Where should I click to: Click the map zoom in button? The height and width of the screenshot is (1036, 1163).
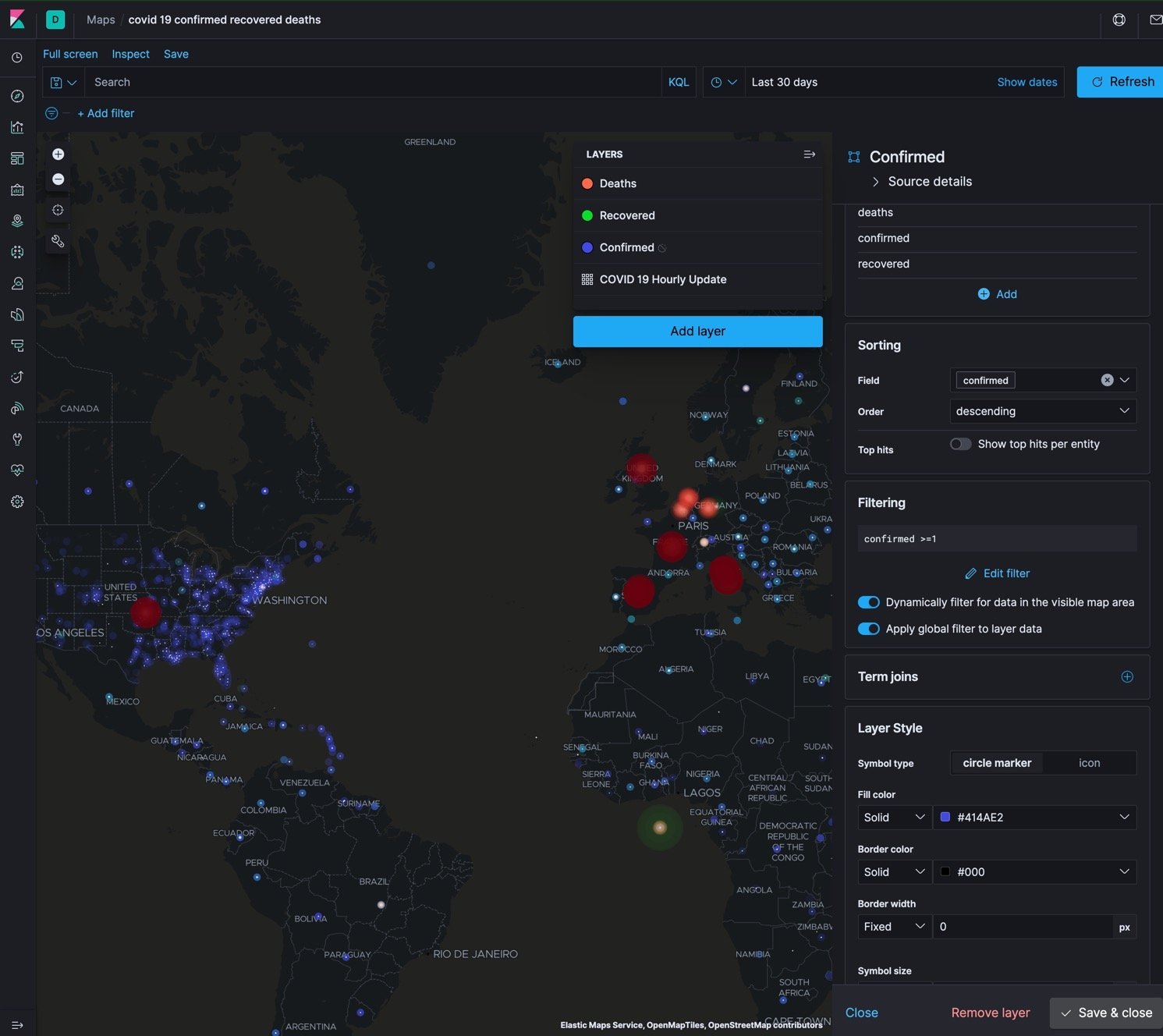[58, 154]
